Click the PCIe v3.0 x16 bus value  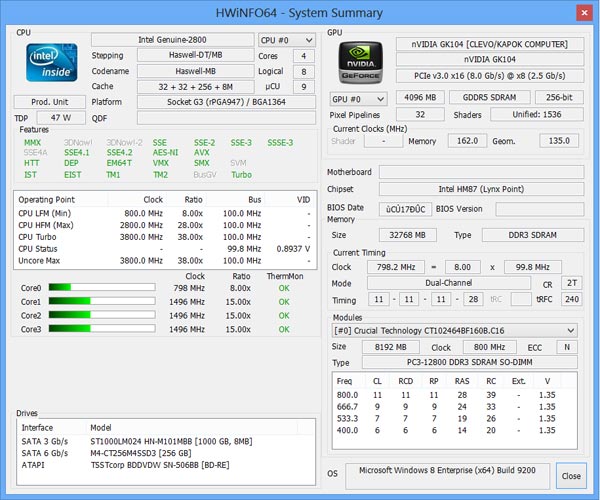click(x=490, y=76)
